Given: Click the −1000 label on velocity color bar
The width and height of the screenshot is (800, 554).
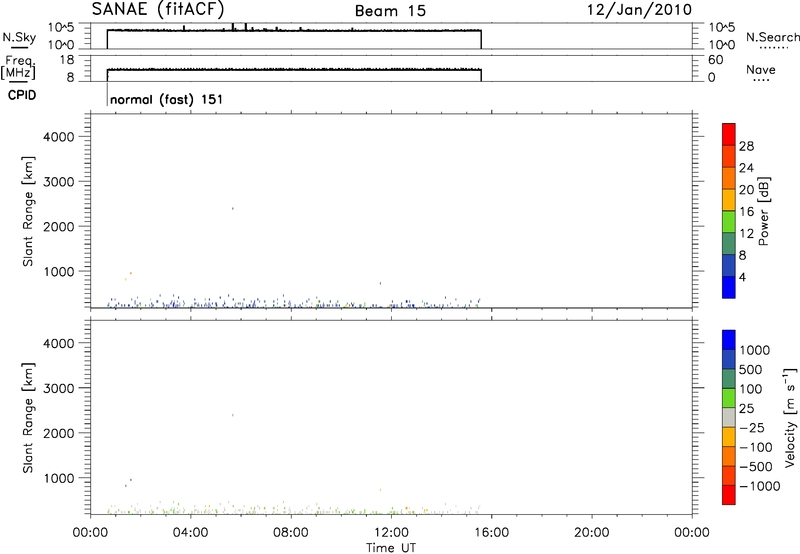Looking at the screenshot, I should click(x=760, y=486).
